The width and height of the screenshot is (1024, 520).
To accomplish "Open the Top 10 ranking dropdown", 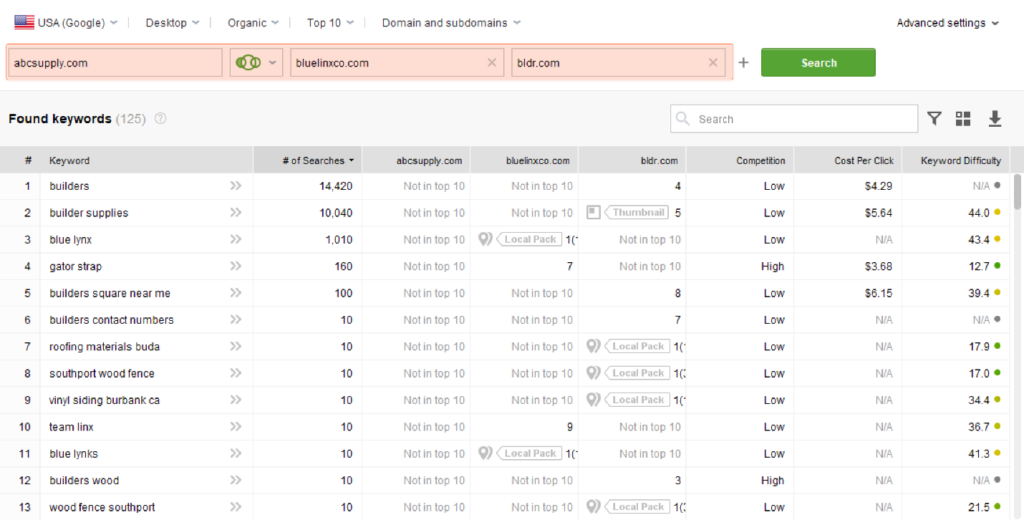I will pos(330,23).
